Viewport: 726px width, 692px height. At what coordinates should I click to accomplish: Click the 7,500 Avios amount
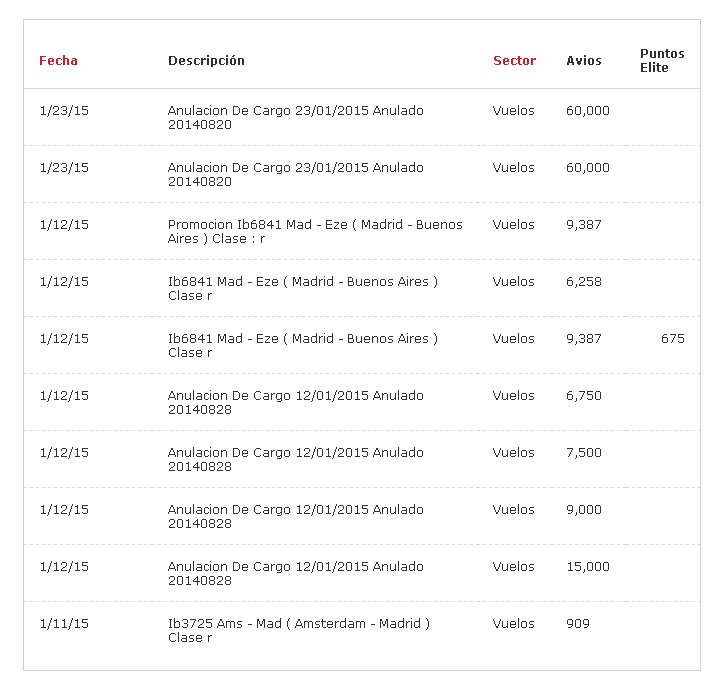click(584, 452)
